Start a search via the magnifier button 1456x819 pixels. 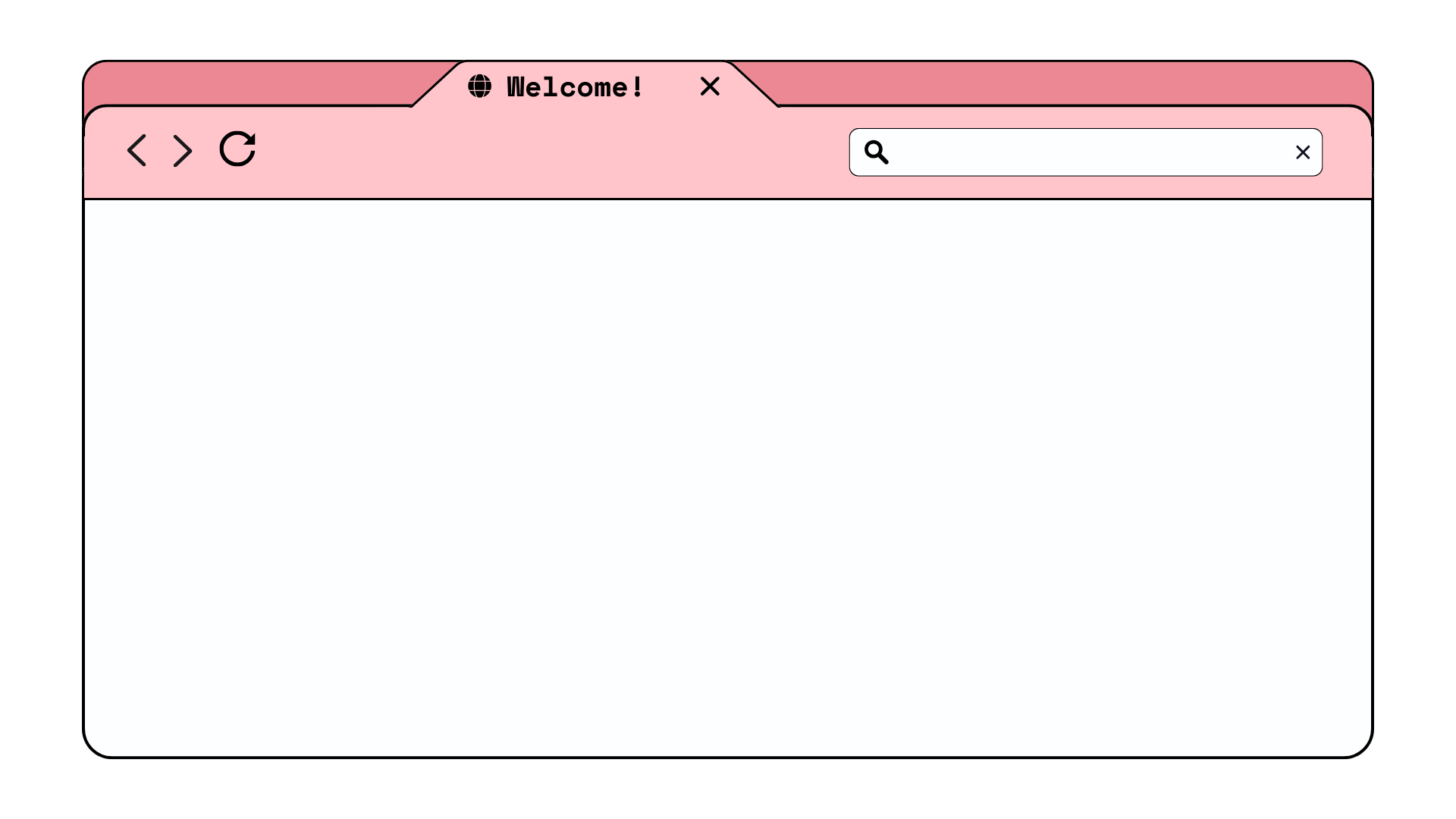877,152
